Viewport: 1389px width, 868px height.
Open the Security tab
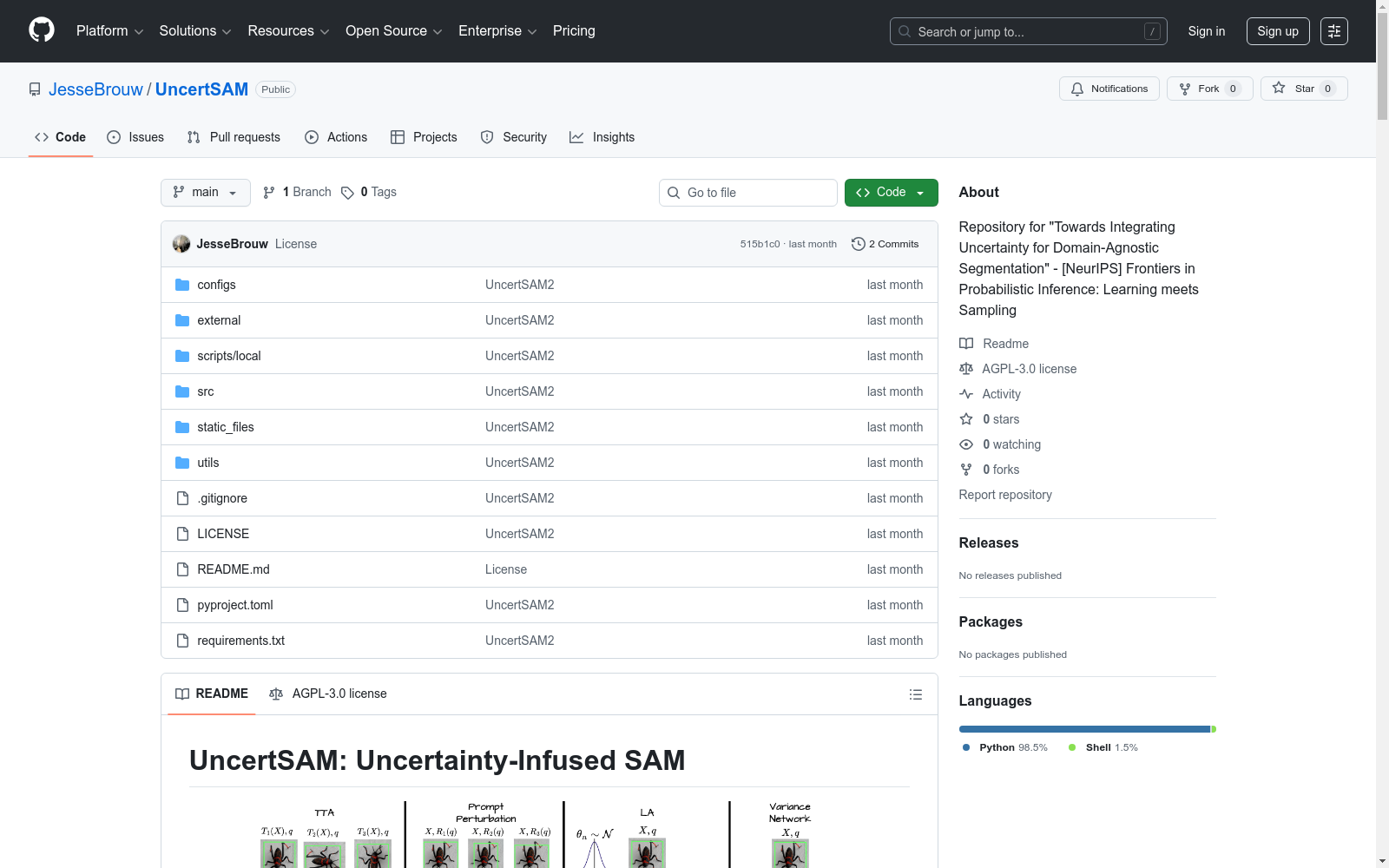point(514,137)
